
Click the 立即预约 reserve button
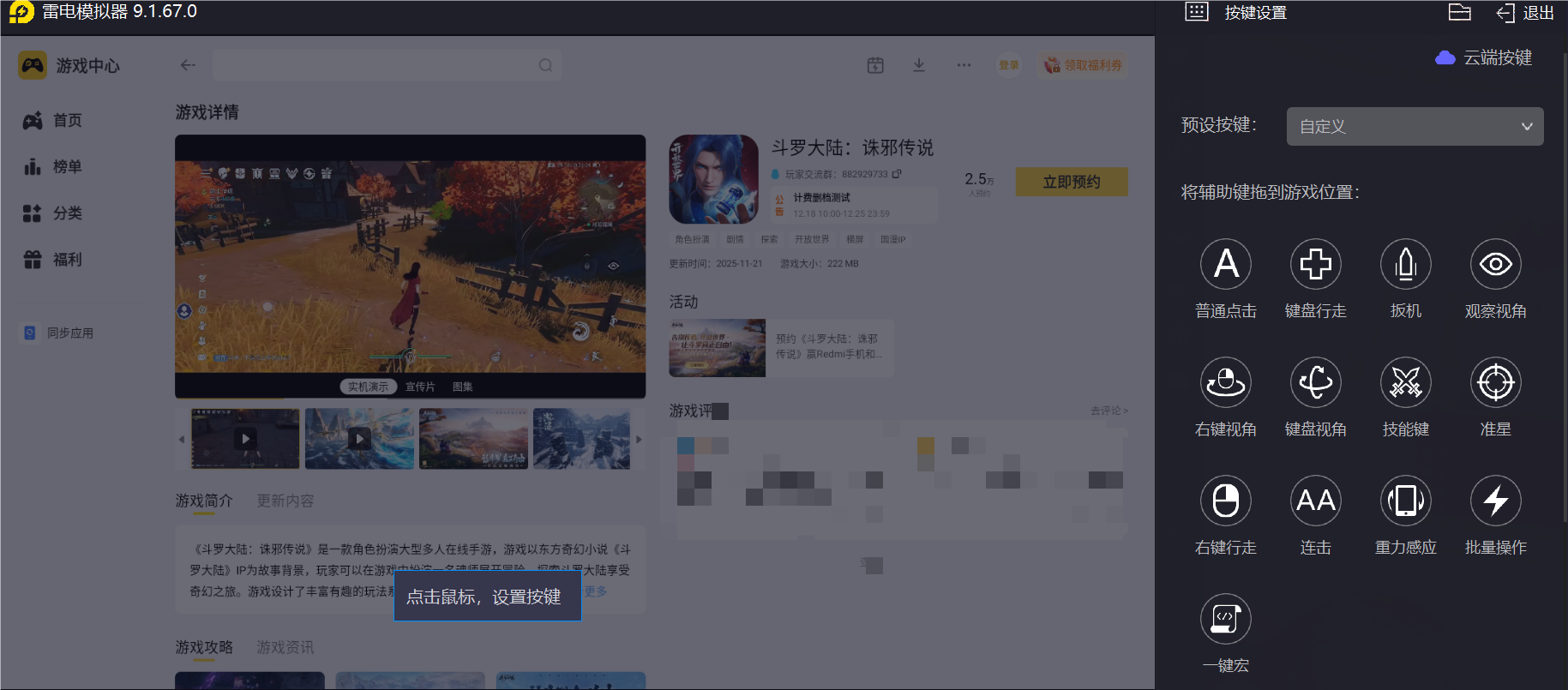coord(1071,182)
